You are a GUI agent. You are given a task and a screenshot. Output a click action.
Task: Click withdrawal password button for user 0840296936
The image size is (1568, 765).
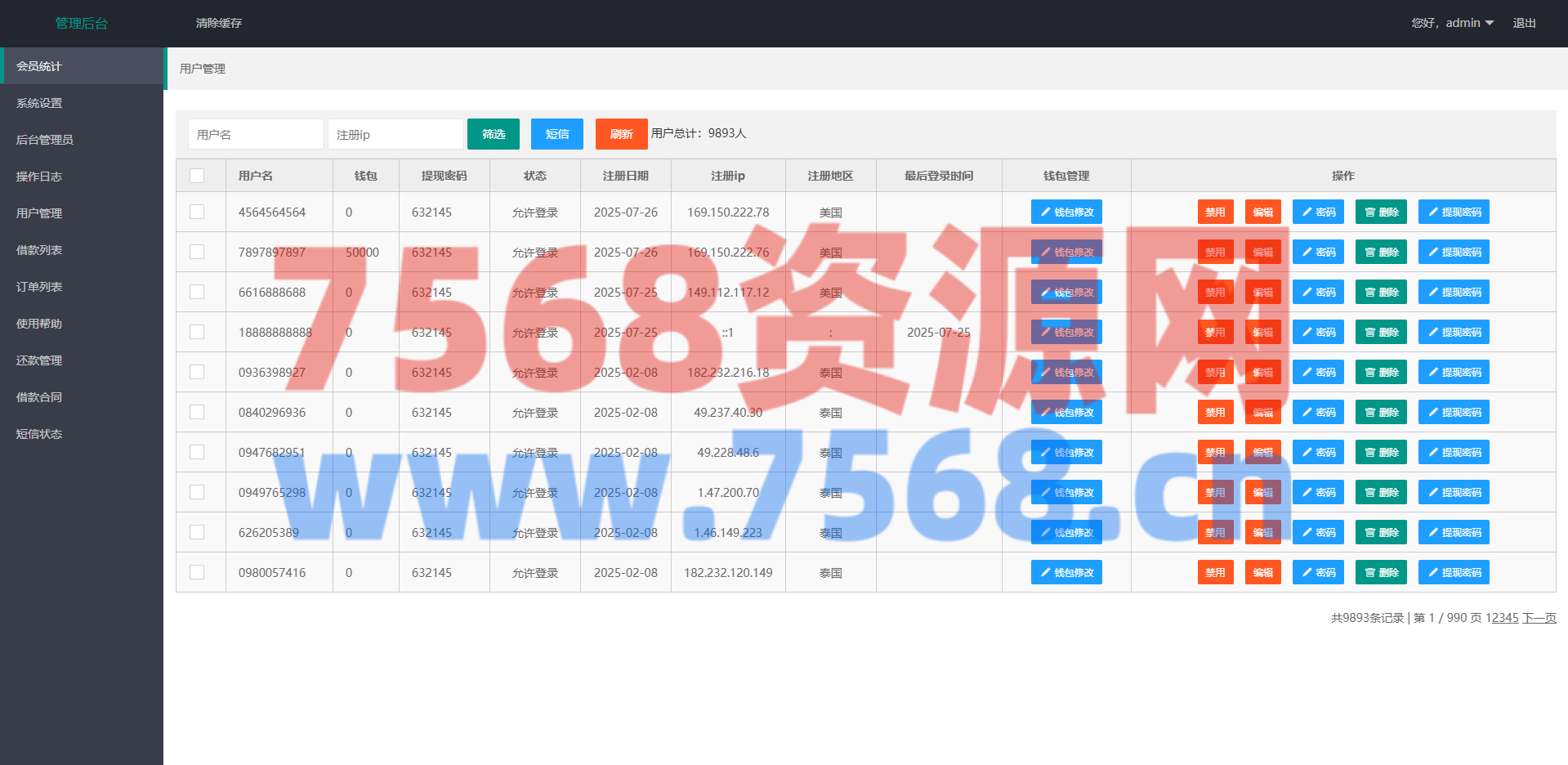point(1453,413)
